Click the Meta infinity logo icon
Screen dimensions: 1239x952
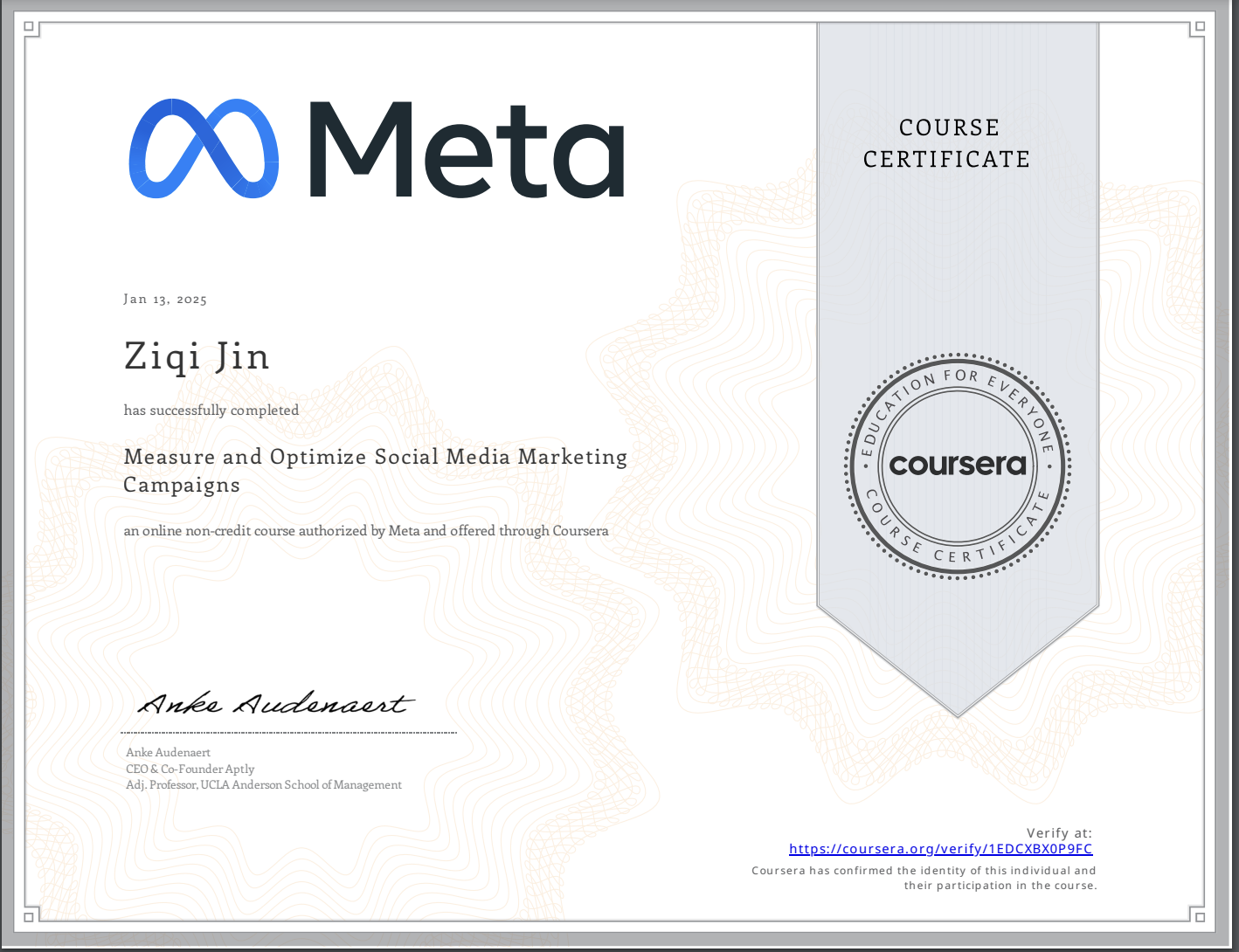coord(204,148)
